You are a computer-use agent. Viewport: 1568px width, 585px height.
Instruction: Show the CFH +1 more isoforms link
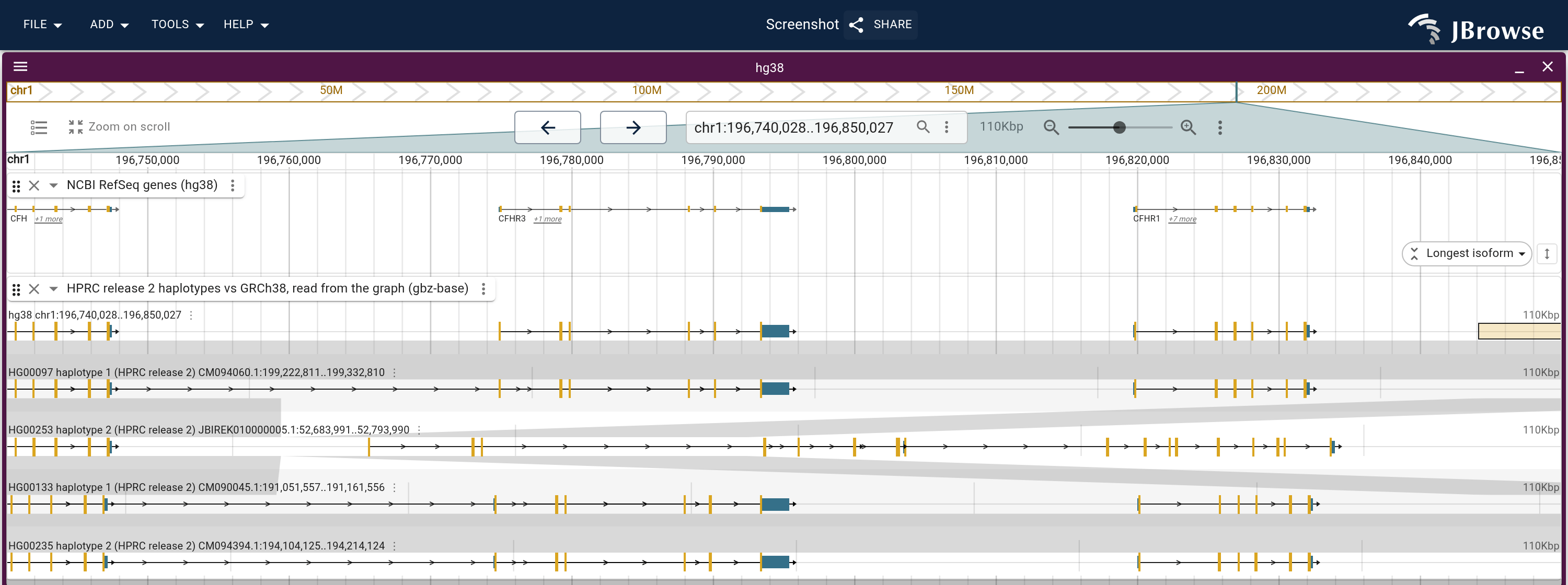click(x=49, y=219)
